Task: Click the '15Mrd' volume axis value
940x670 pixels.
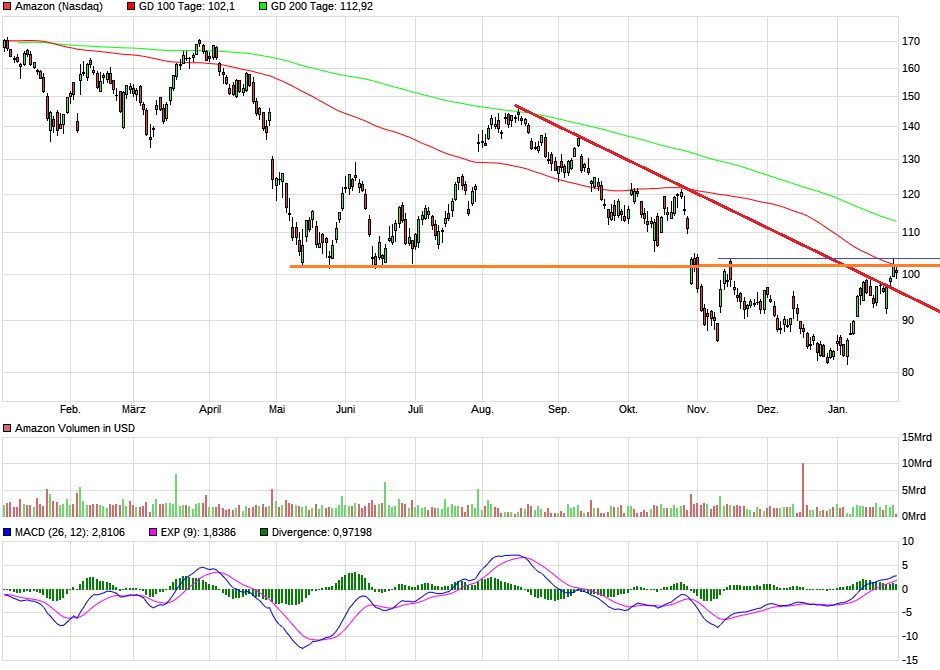Action: tap(917, 437)
